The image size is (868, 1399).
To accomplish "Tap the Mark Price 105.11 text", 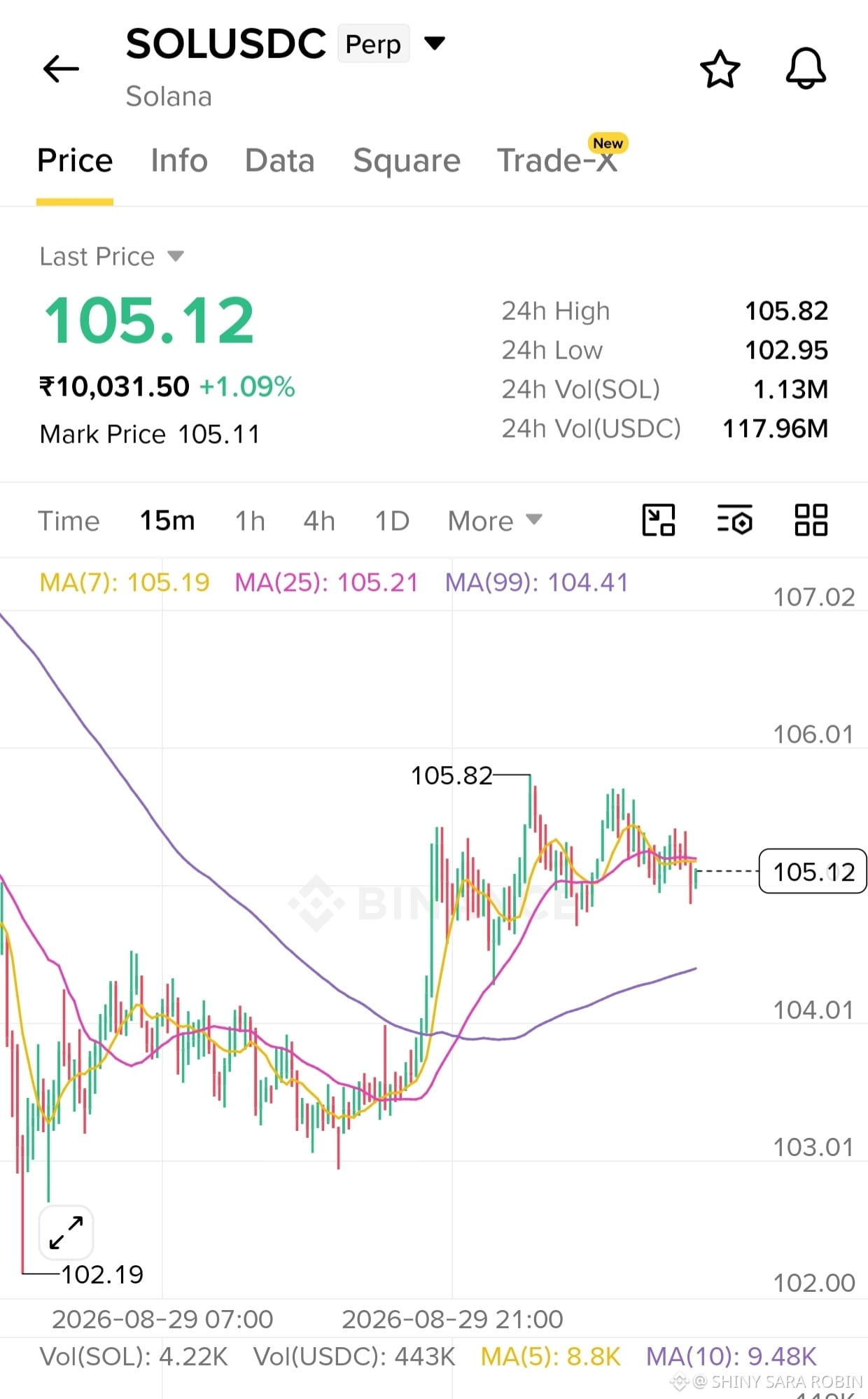I will coord(150,434).
